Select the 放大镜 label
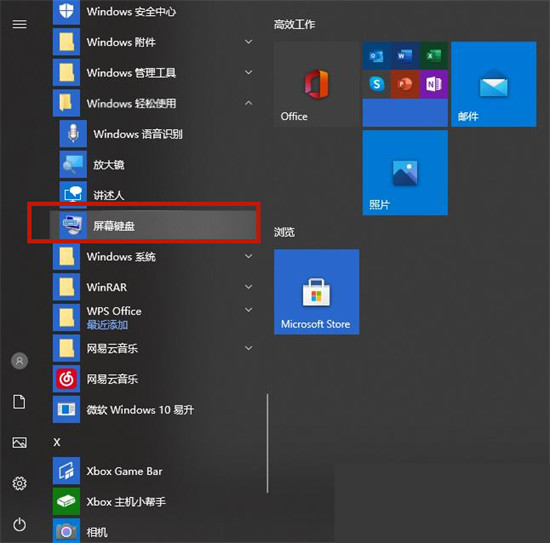The width and height of the screenshot is (550, 543). click(x=109, y=165)
